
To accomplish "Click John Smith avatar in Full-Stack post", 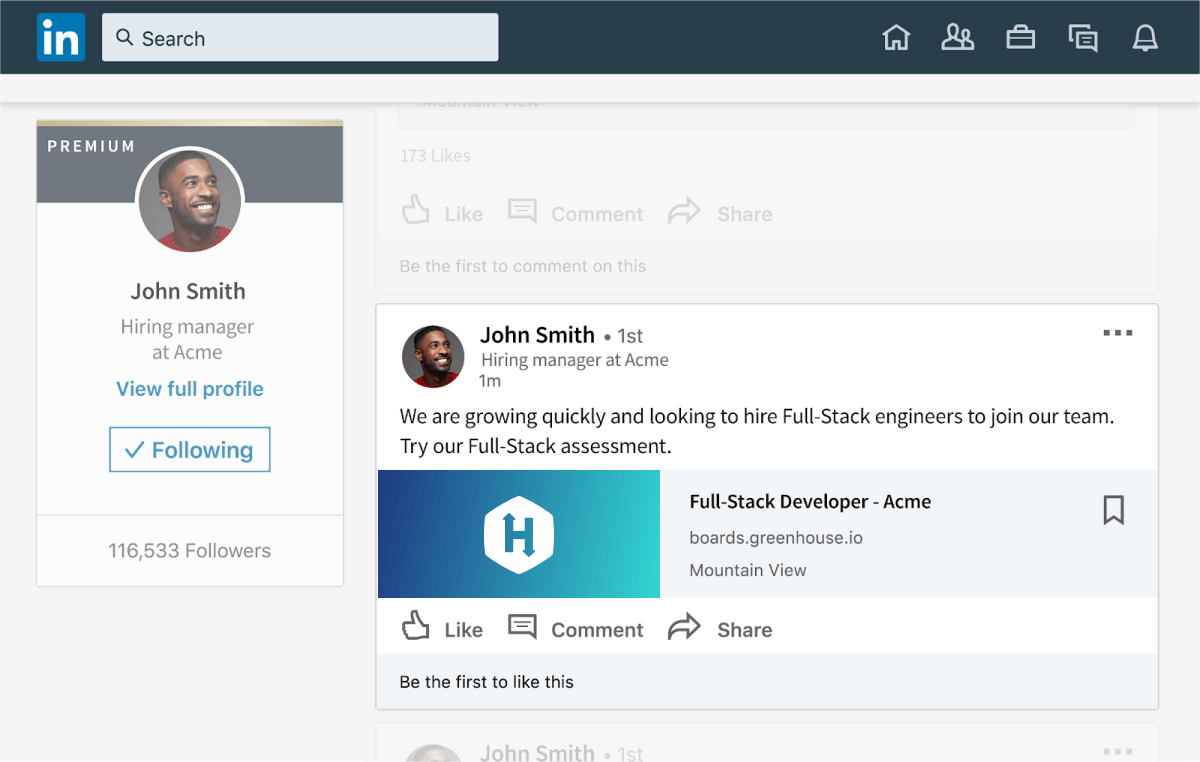I will [x=433, y=356].
